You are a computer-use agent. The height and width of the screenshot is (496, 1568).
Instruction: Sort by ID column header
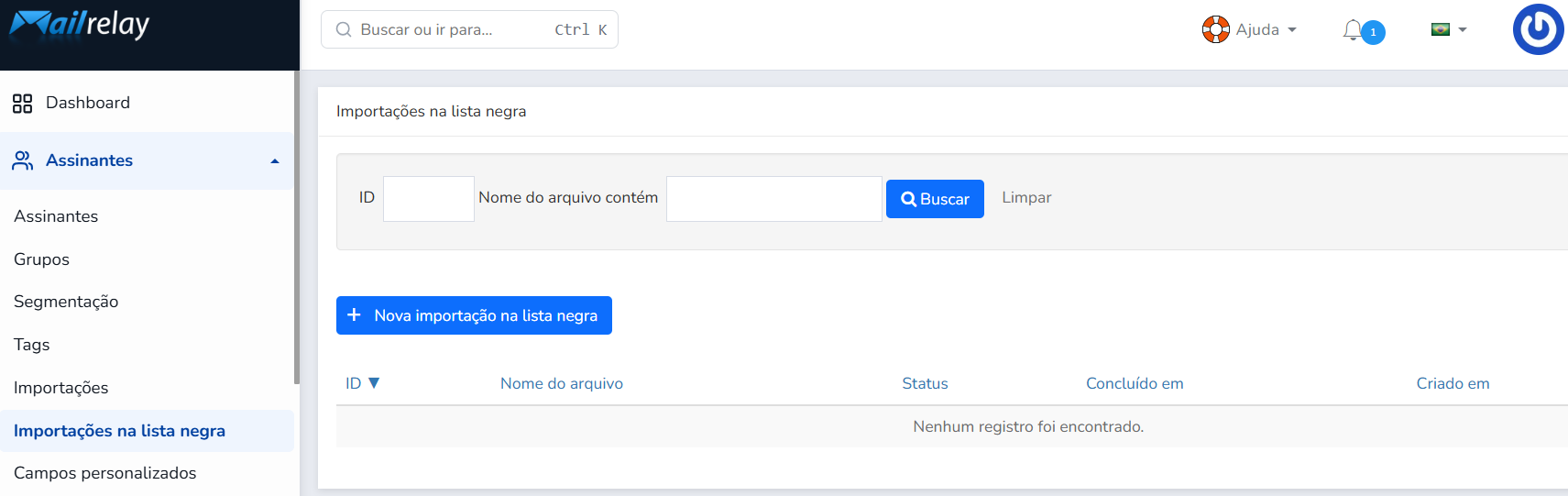[354, 383]
